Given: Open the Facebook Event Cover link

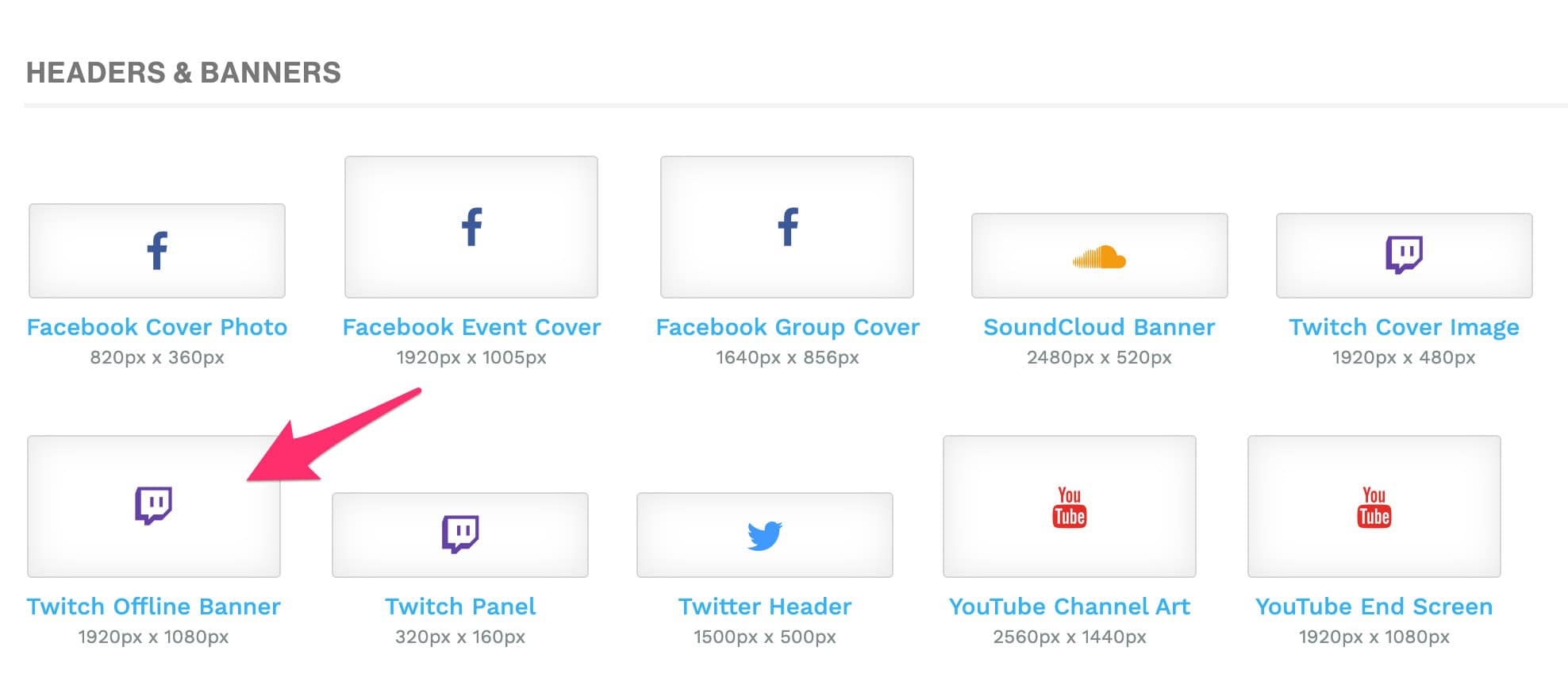Looking at the screenshot, I should 471,327.
